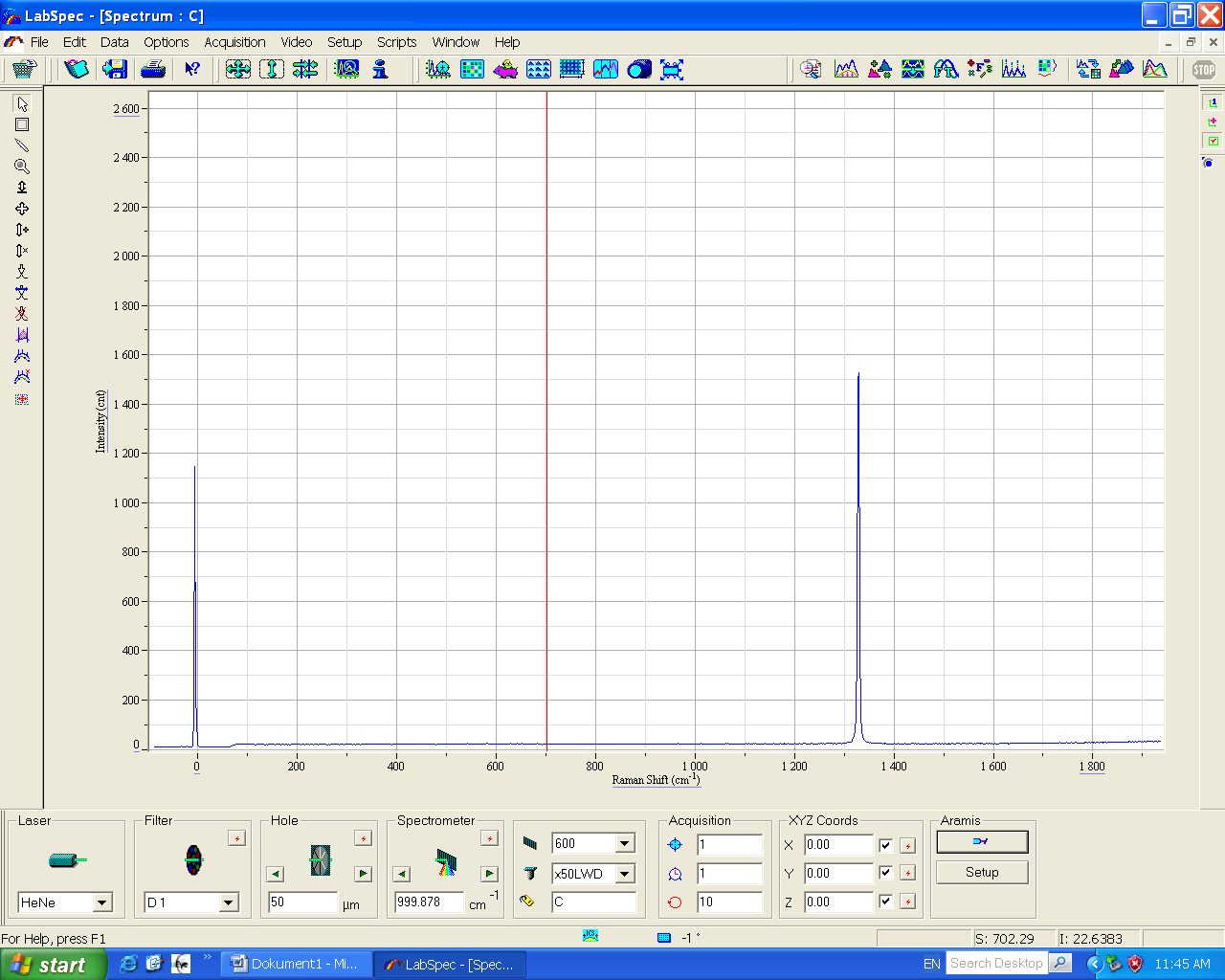Click the spectrum math formula icon

pos(980,69)
